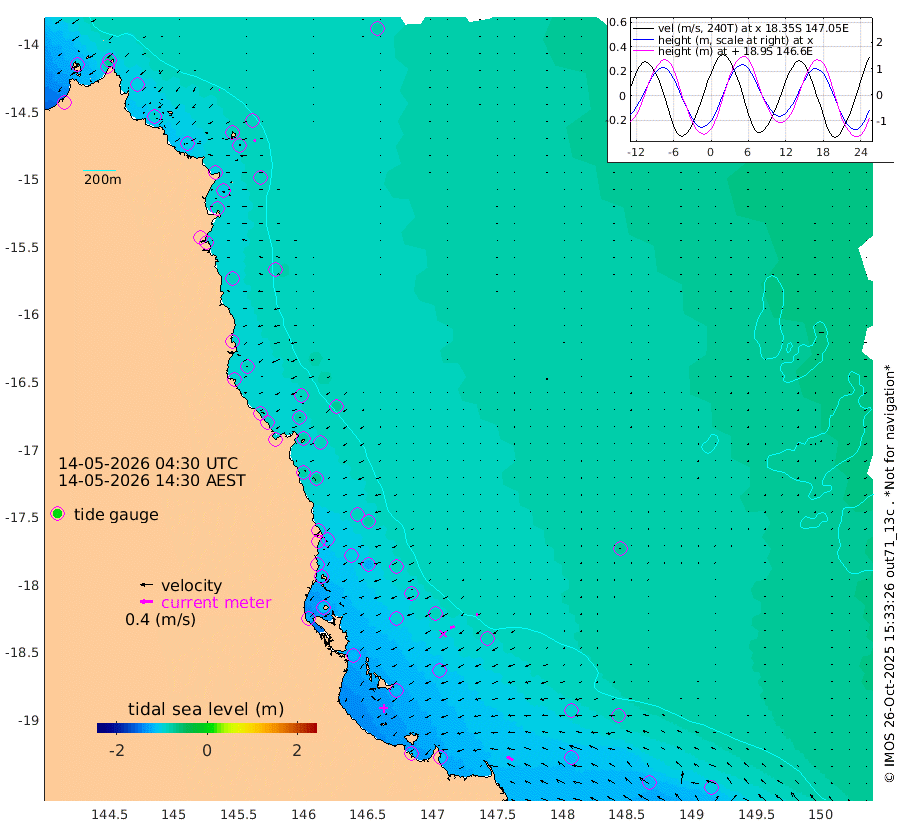Screen dimensions: 900x834
Task: Click the magenta line sample in the inset legend
Action: click(x=643, y=51)
